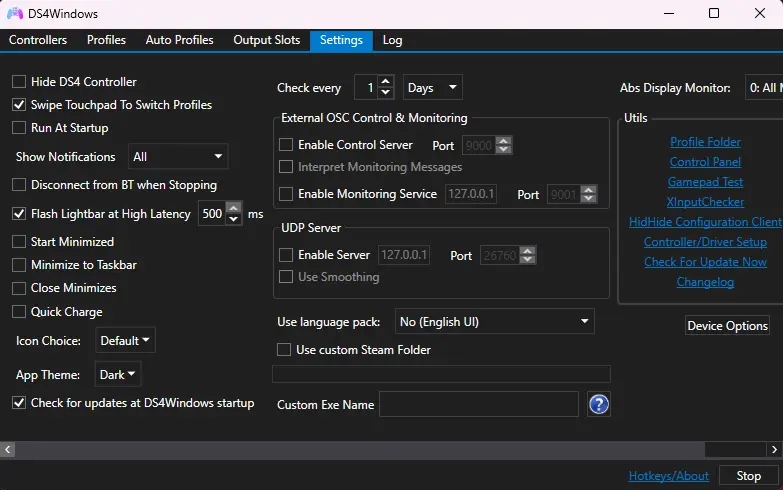The image size is (783, 490).
Task: Increase Flash Lightbar latency value
Action: pyautogui.click(x=233, y=208)
